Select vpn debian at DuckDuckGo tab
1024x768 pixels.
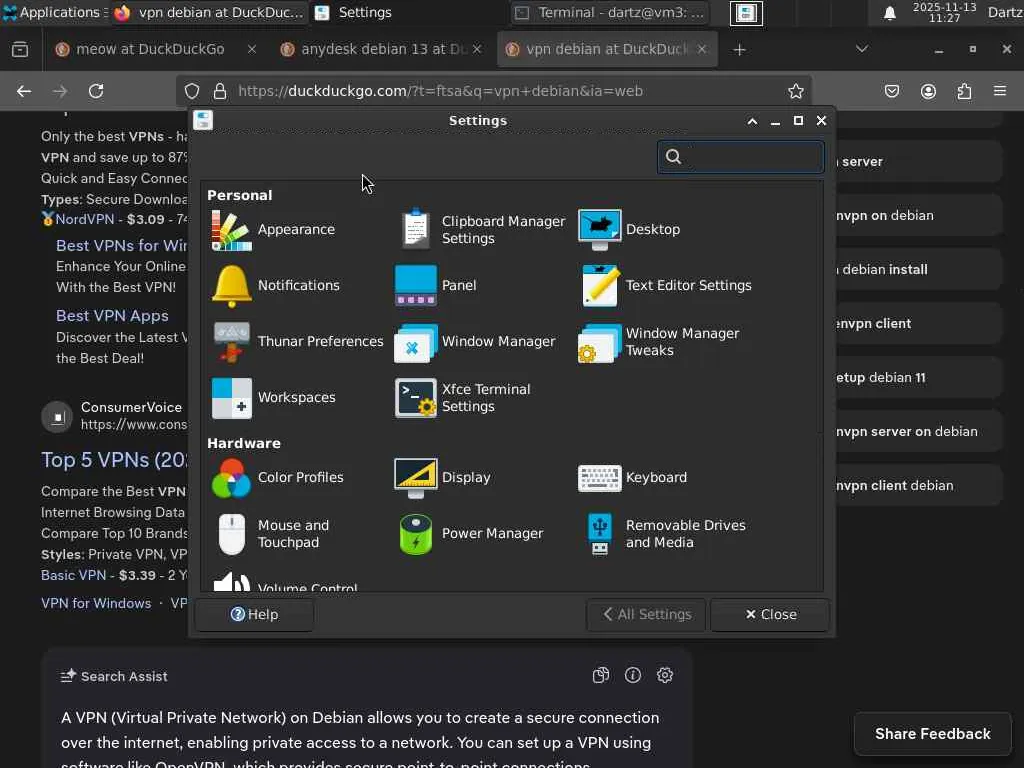coord(607,50)
